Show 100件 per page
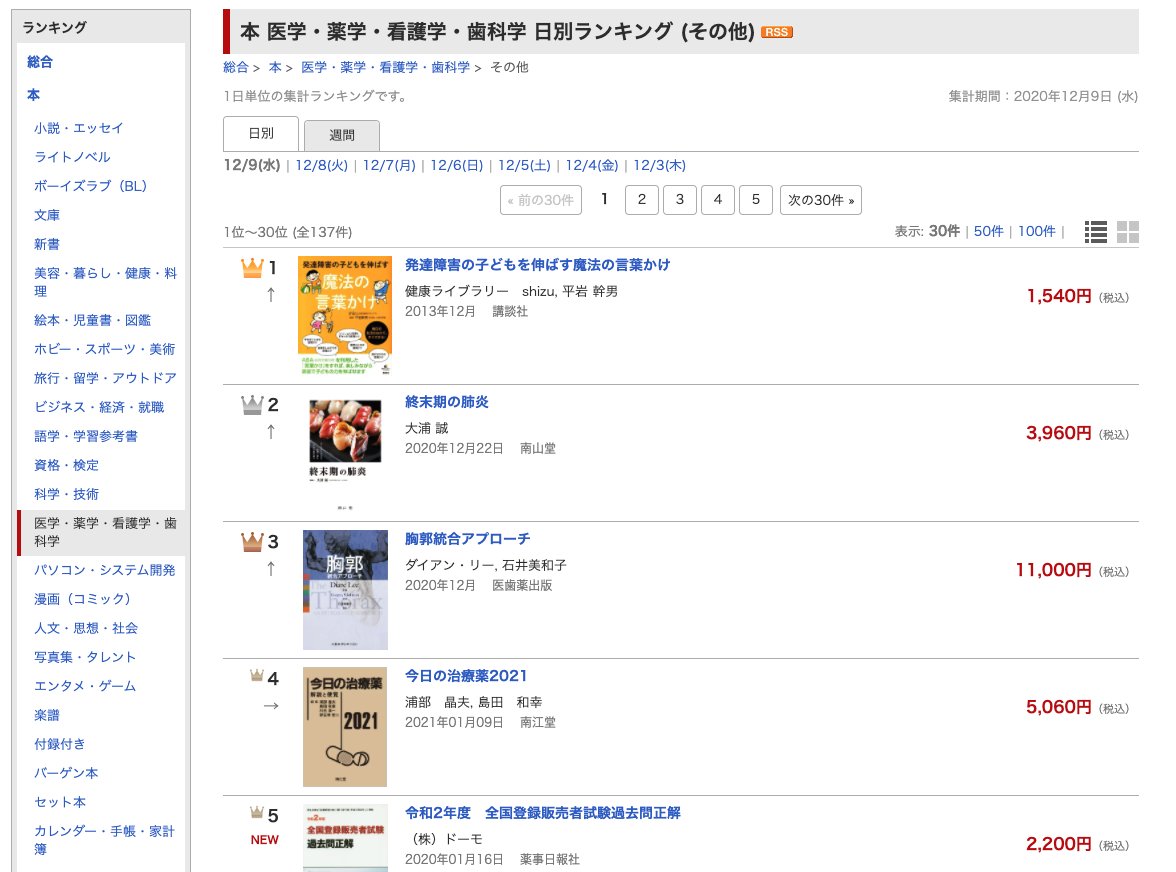The image size is (1176, 872). [x=1036, y=232]
